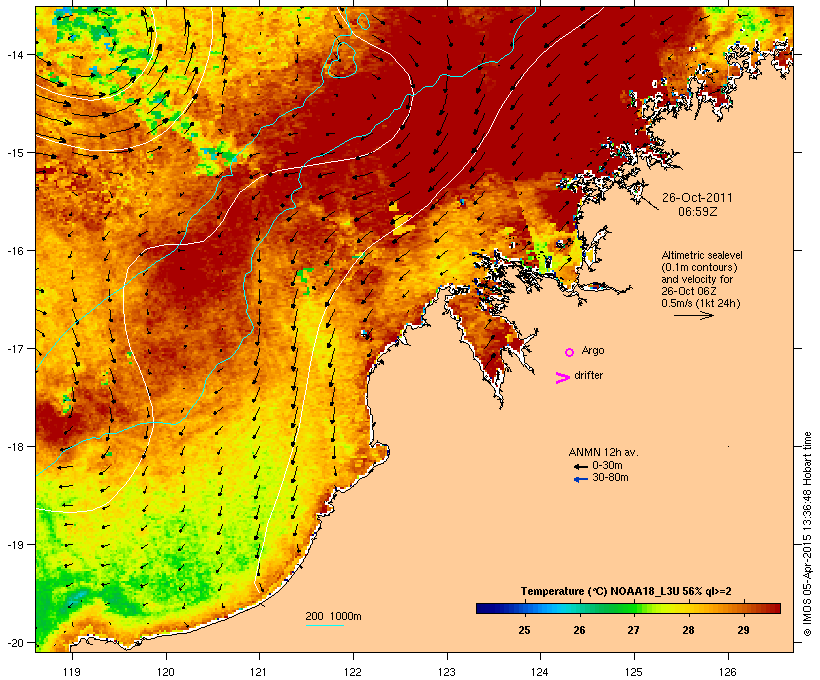The width and height of the screenshot is (820, 680).
Task: Click the 'ANMN 12h av.' heading
Action: click(x=603, y=453)
